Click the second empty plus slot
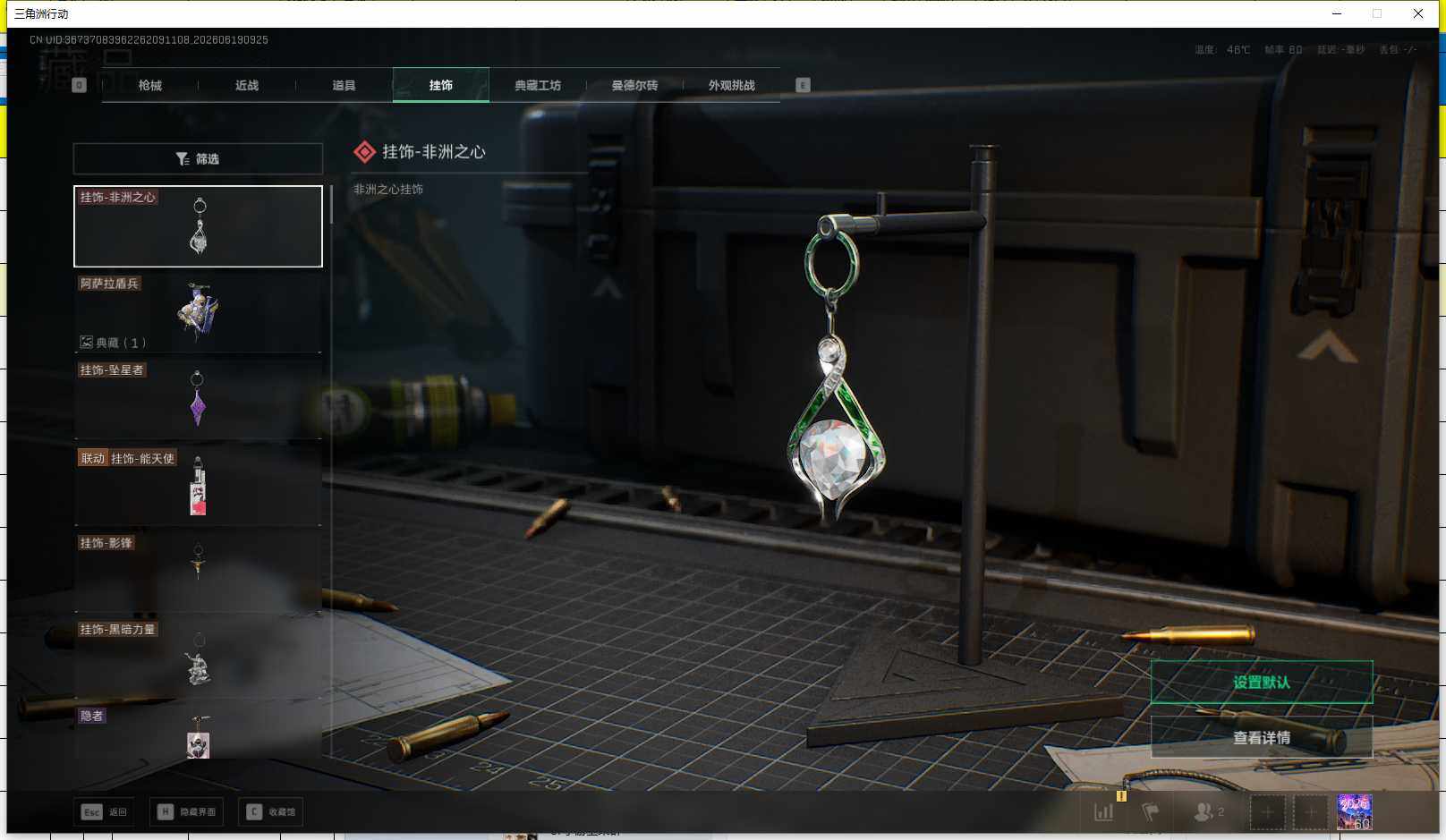The image size is (1446, 840). pyautogui.click(x=1311, y=812)
